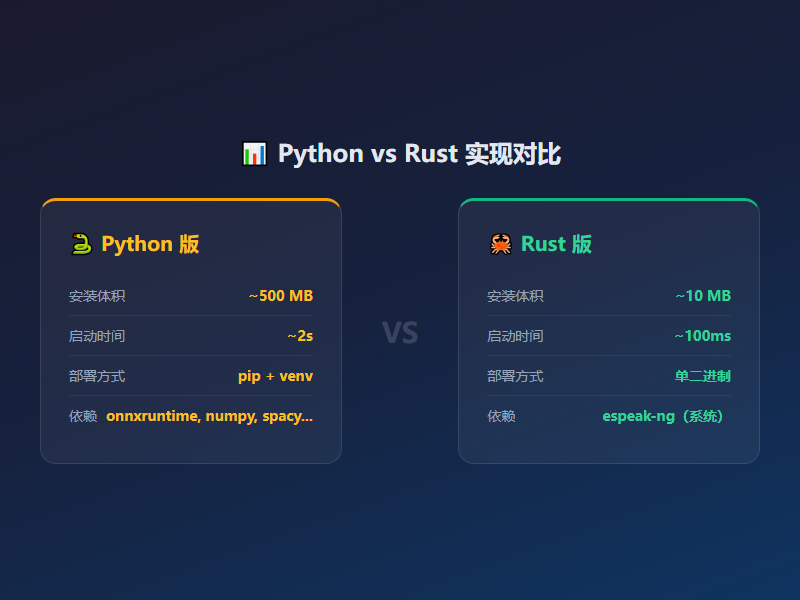The width and height of the screenshot is (800, 600).
Task: Click 安装体积 label in the Python card
Action: point(97,296)
